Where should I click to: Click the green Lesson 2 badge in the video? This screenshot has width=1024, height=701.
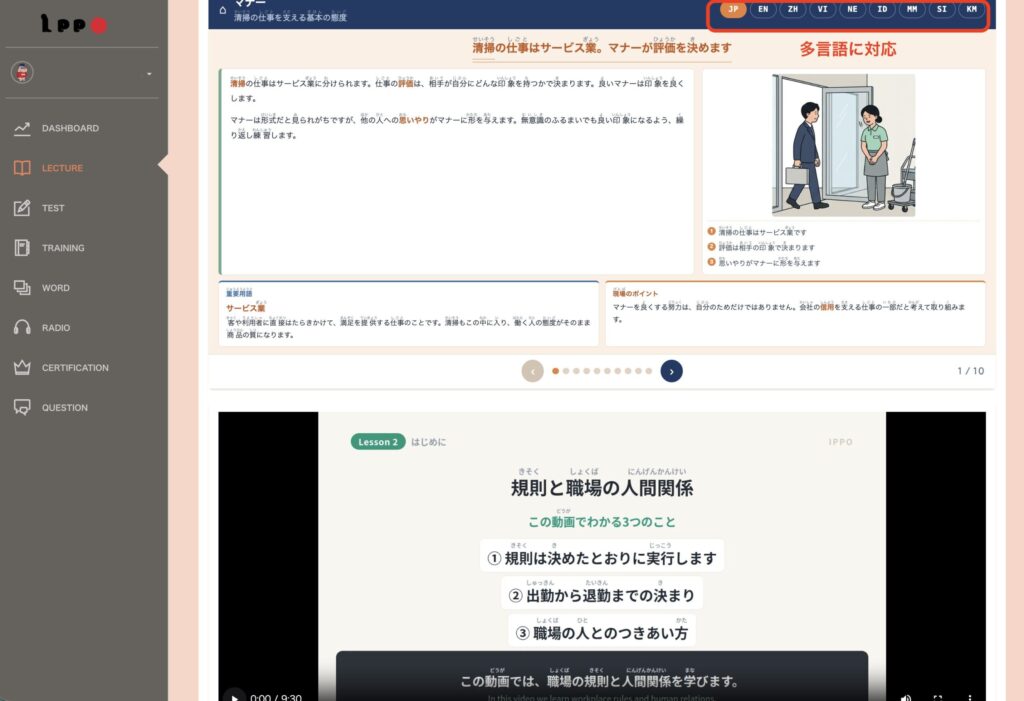click(377, 442)
